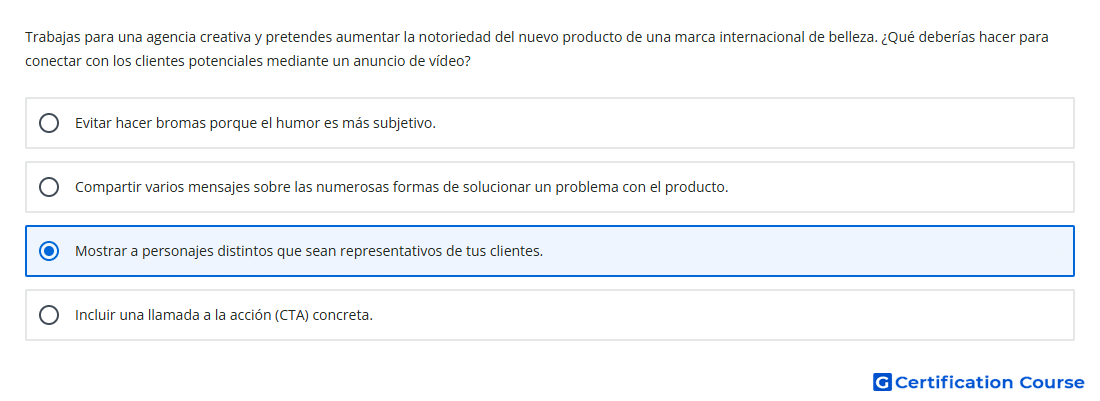Image resolution: width=1100 pixels, height=401 pixels.
Task: Choose the 'Compartir varios mensajes' radio button
Action: (x=49, y=187)
